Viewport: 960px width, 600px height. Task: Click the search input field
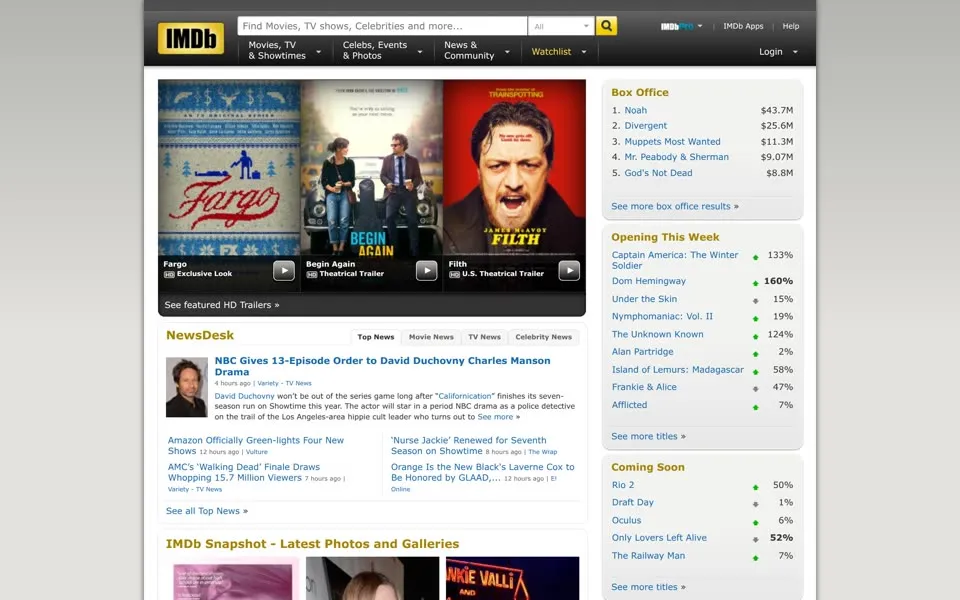click(382, 26)
